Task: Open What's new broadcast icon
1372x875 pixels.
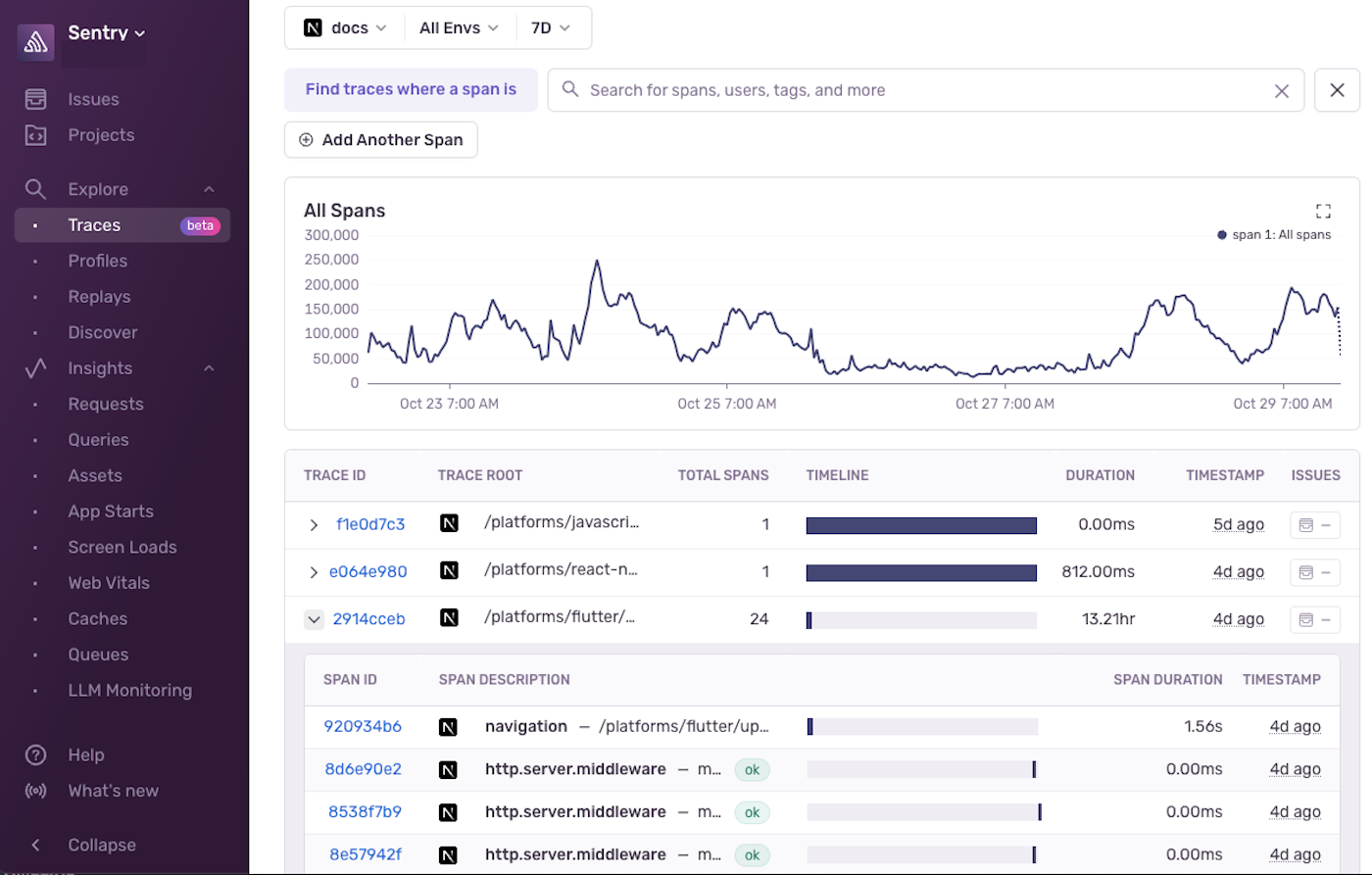Action: (35, 791)
